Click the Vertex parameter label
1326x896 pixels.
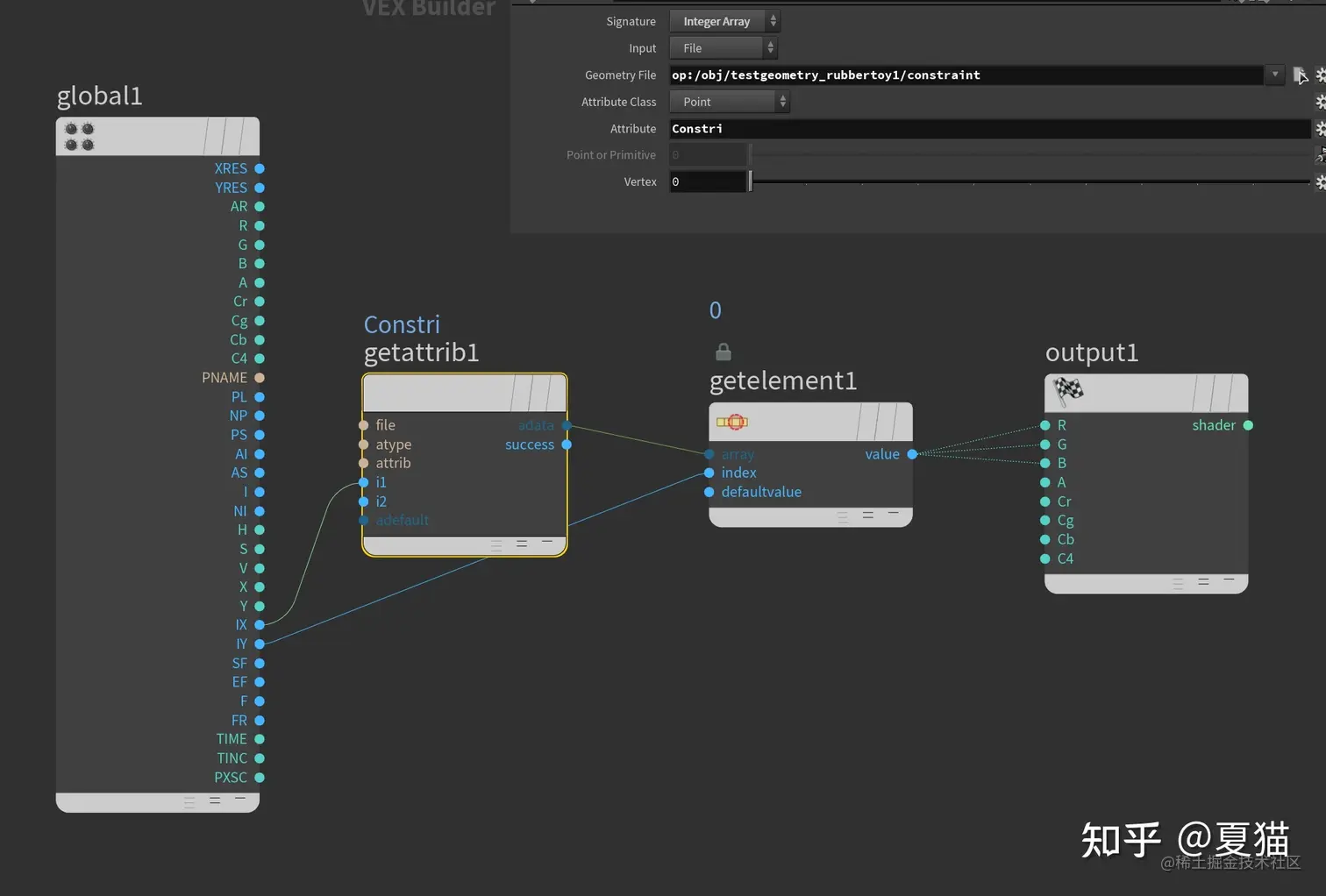[640, 181]
